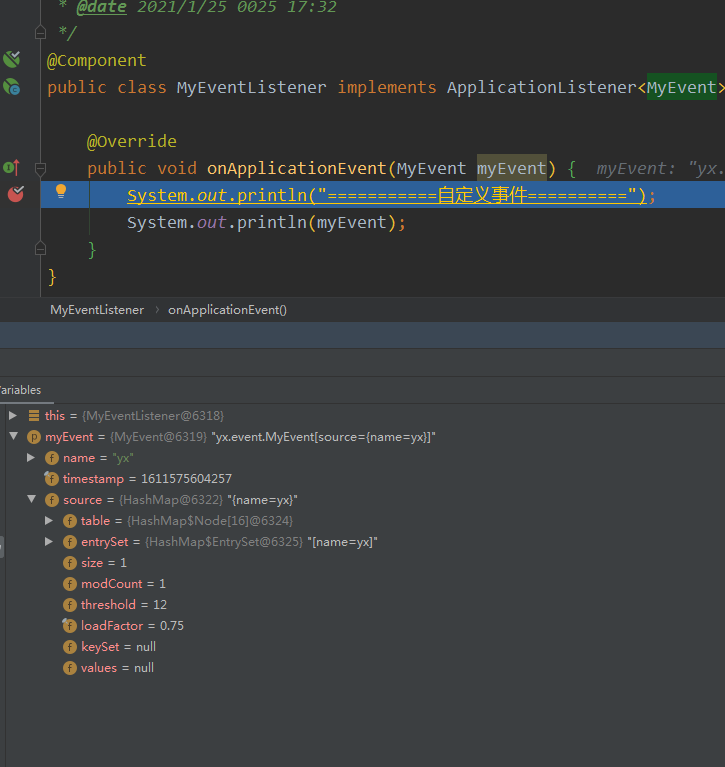Expand the 'this' variable node
725x767 pixels.
click(x=13, y=415)
